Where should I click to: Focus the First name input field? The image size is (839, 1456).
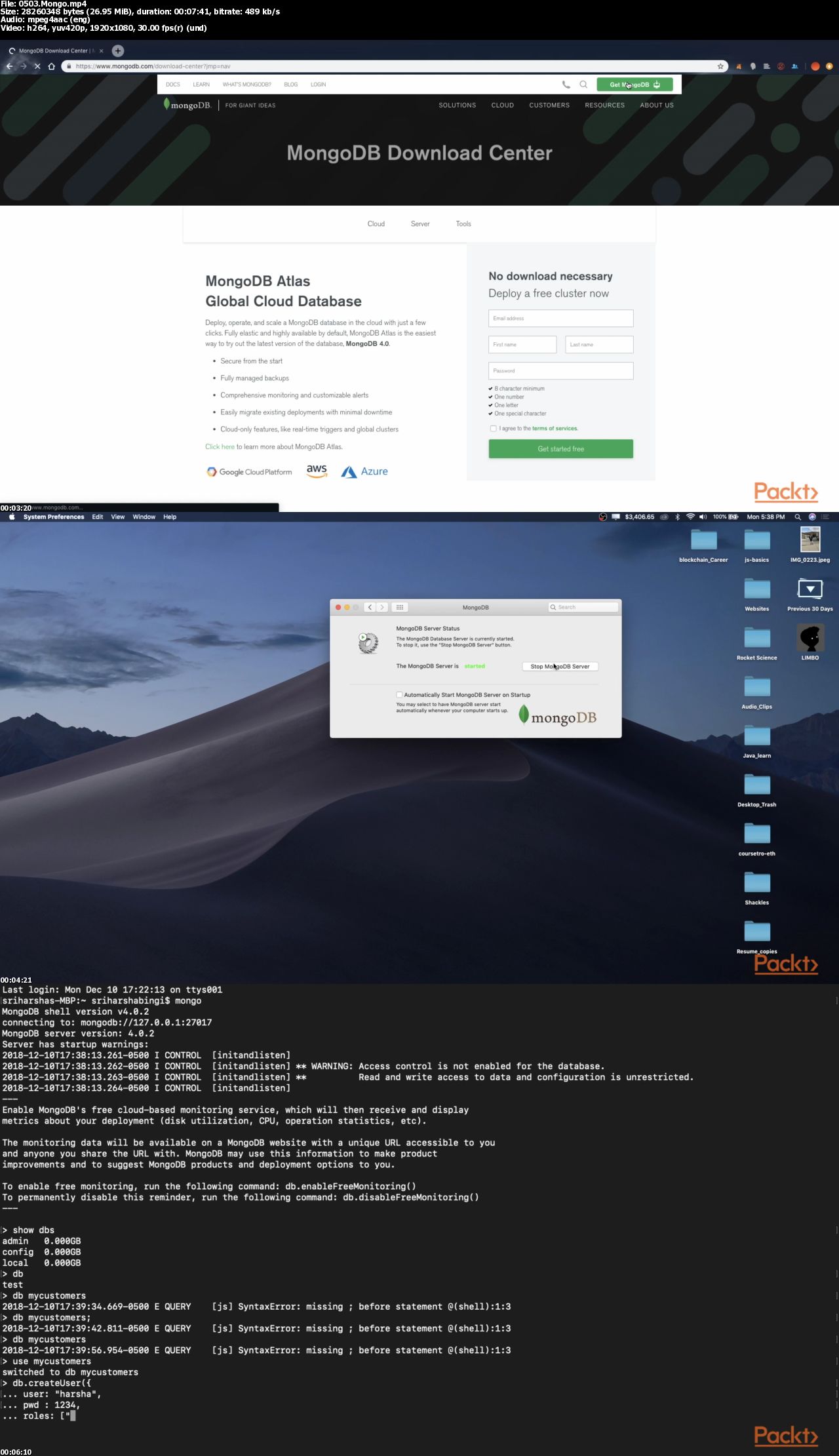click(522, 345)
